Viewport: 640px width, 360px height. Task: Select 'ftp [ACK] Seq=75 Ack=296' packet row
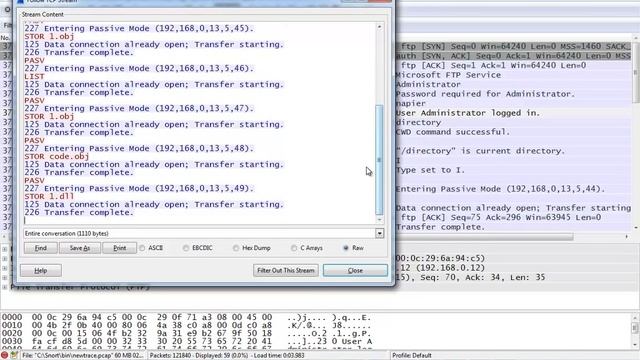(x=513, y=218)
